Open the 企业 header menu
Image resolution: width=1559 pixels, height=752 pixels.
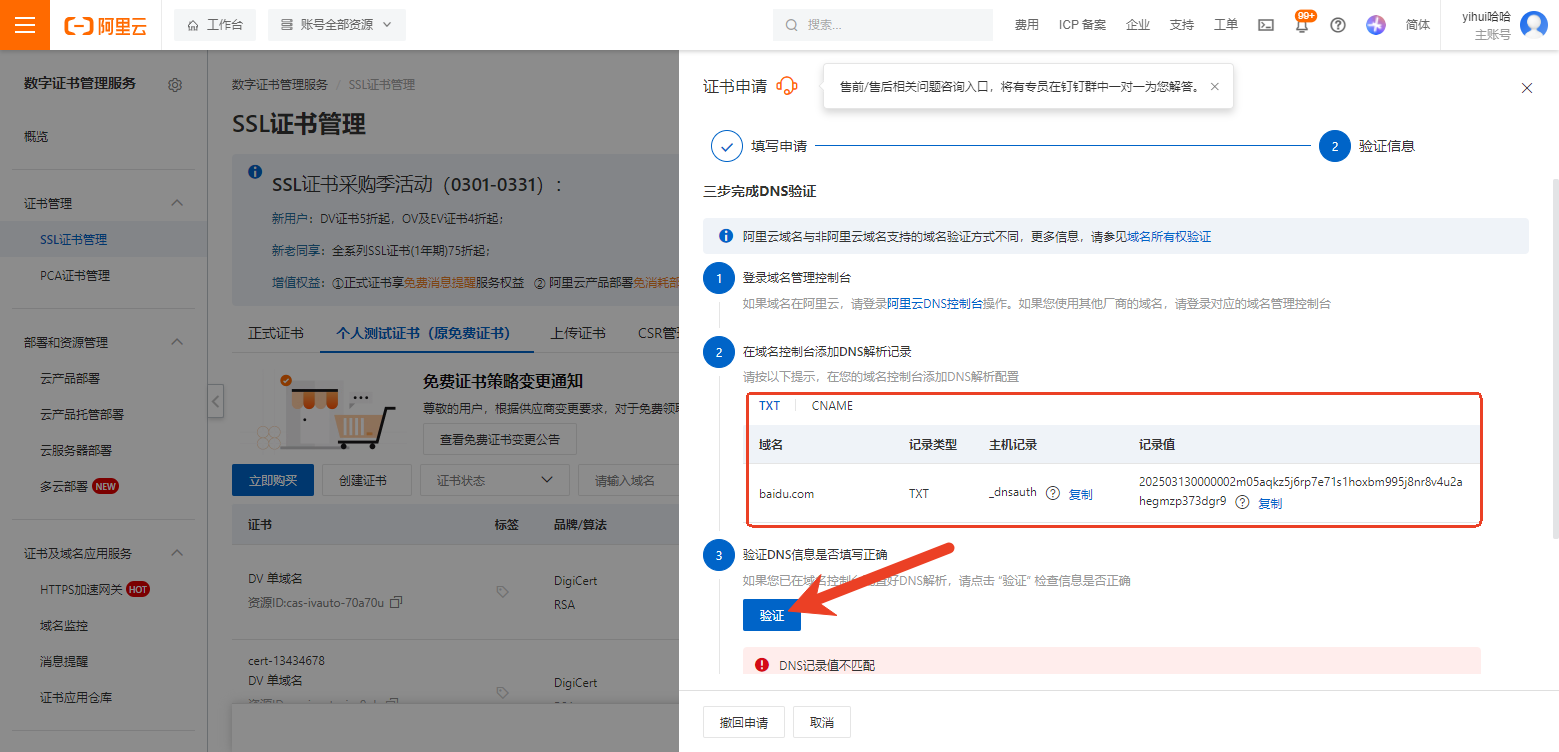click(1138, 25)
